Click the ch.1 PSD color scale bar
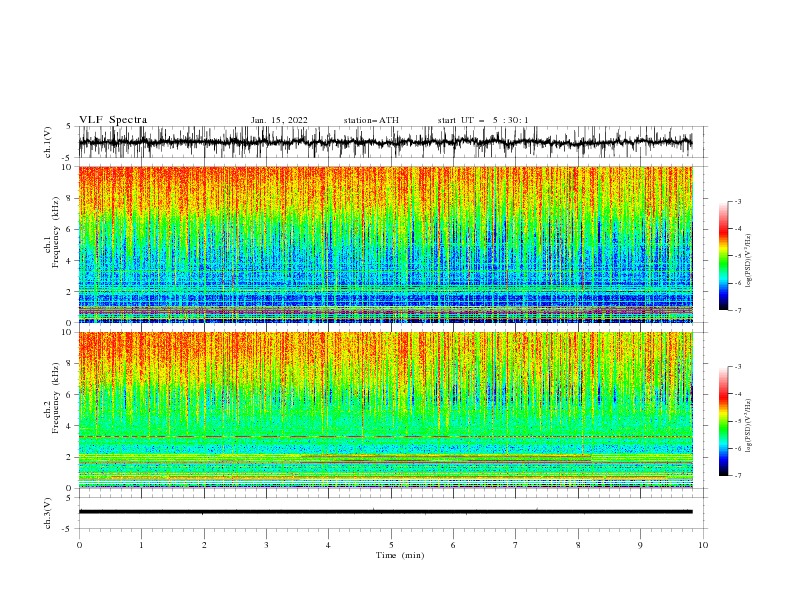The height and width of the screenshot is (612, 792). coord(723,255)
